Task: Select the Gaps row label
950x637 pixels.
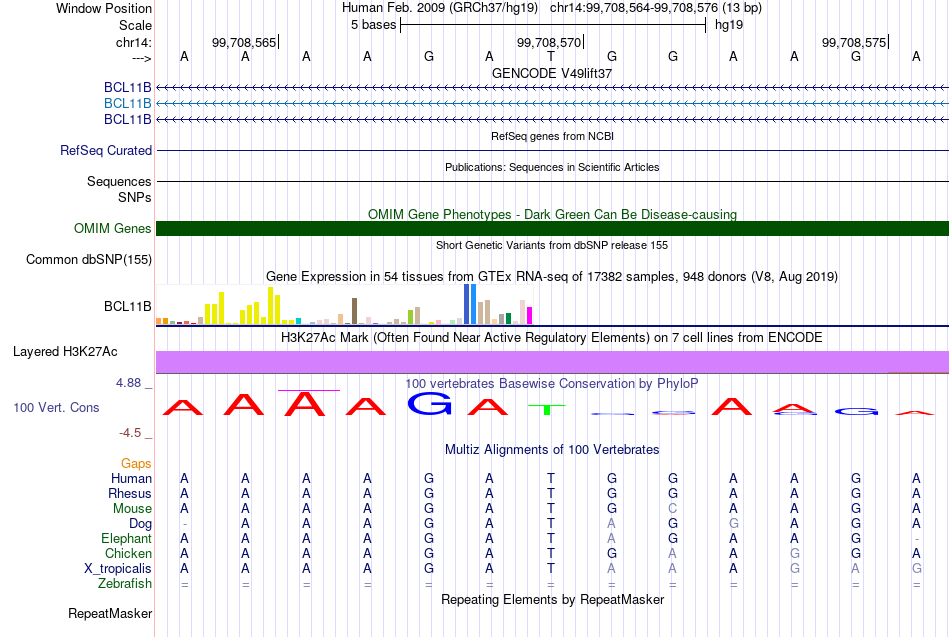Action: 136,464
